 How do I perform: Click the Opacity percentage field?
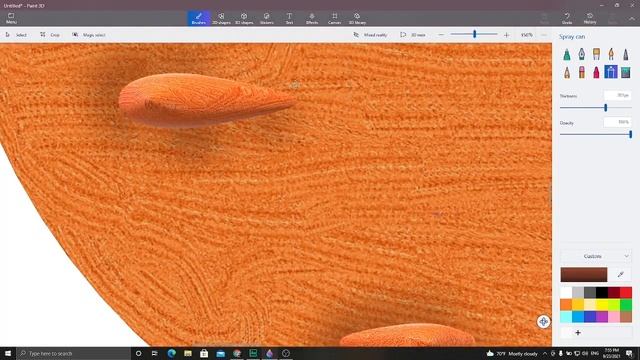coord(618,122)
